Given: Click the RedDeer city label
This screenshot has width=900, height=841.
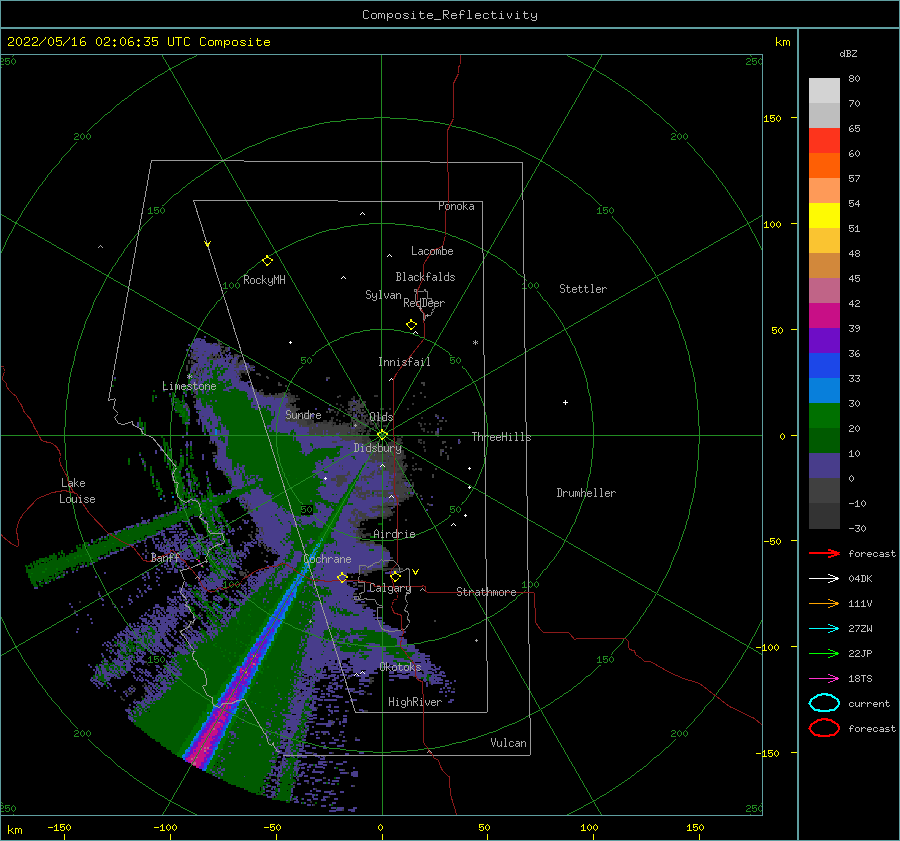Looking at the screenshot, I should (424, 303).
